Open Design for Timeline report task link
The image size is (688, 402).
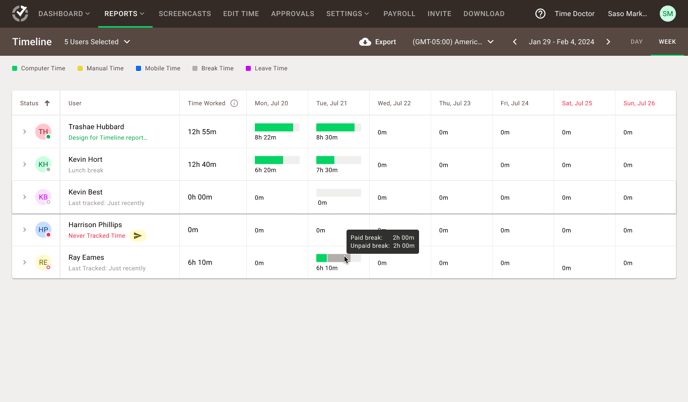click(x=108, y=137)
